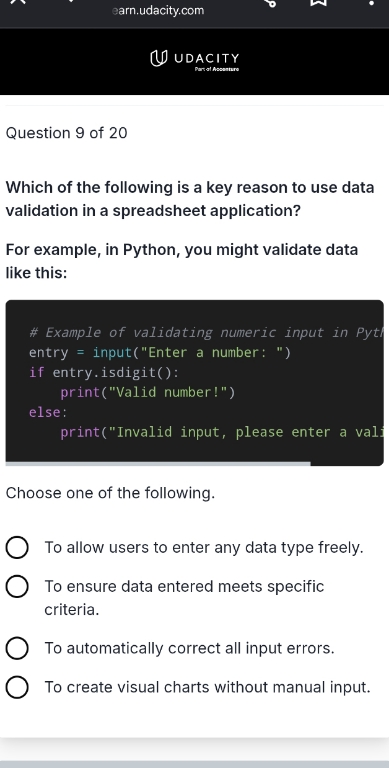The image size is (389, 768).
Task: Close the browser tab with the X icon
Action: coord(17,1)
